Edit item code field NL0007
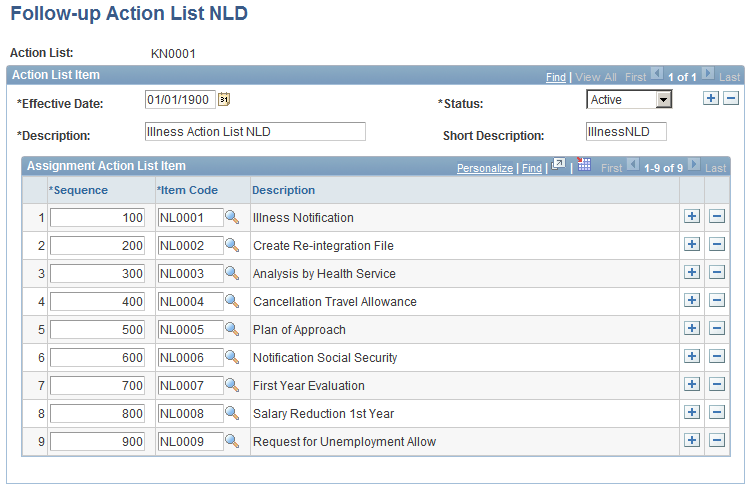 [190, 386]
